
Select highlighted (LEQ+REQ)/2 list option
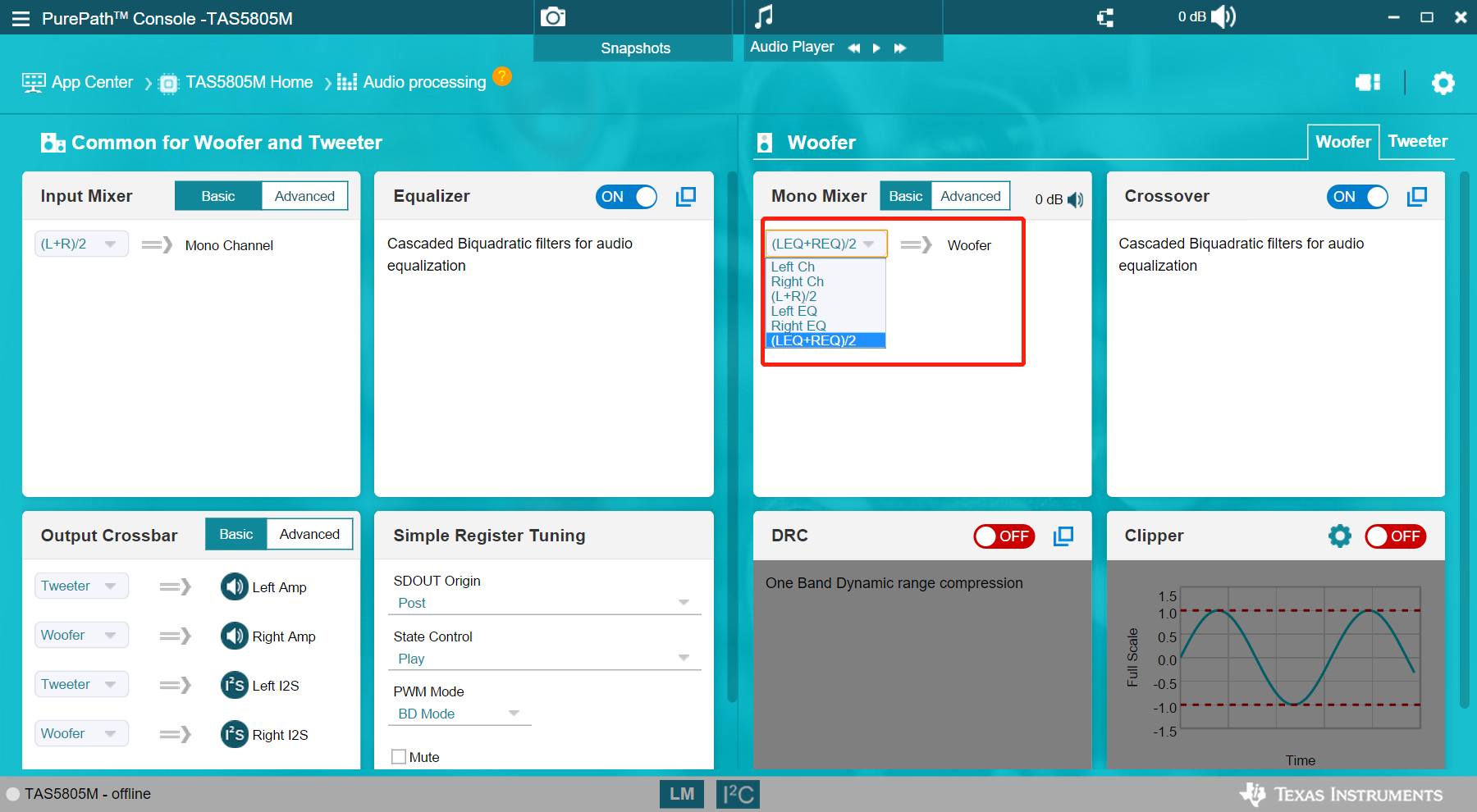click(825, 340)
